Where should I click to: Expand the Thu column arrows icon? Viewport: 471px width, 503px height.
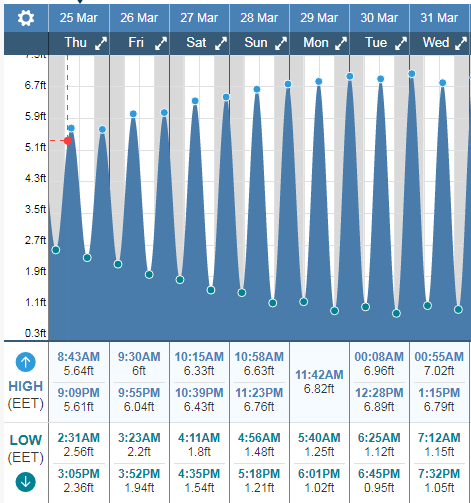point(101,43)
